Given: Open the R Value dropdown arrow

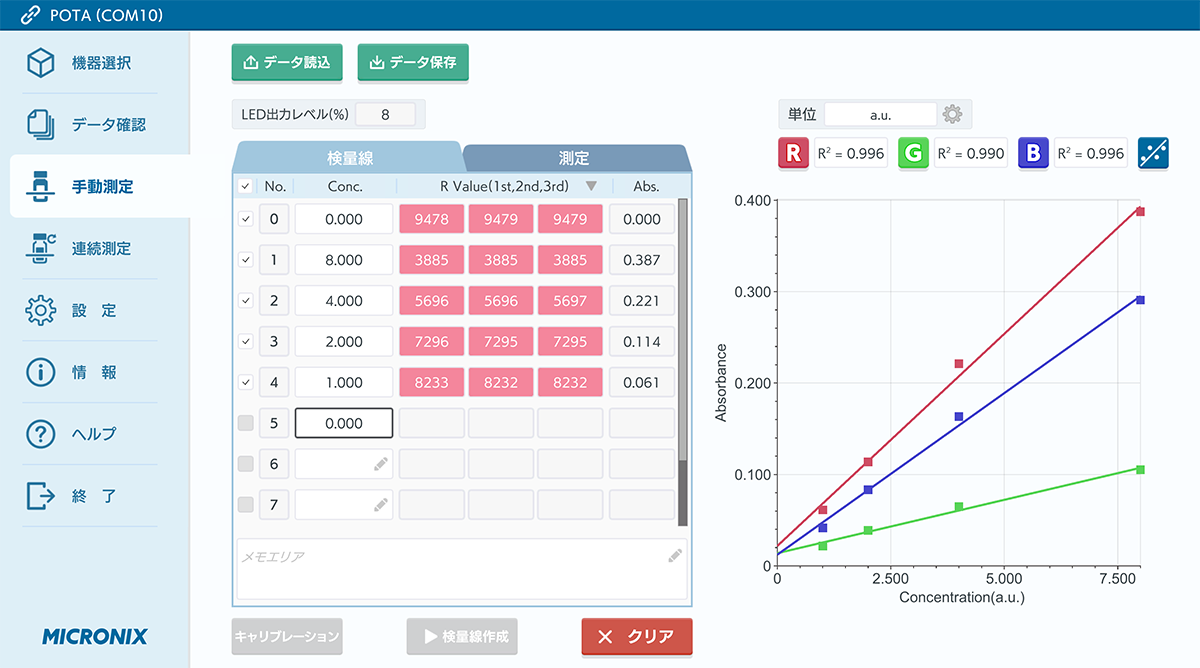Looking at the screenshot, I should 591,186.
